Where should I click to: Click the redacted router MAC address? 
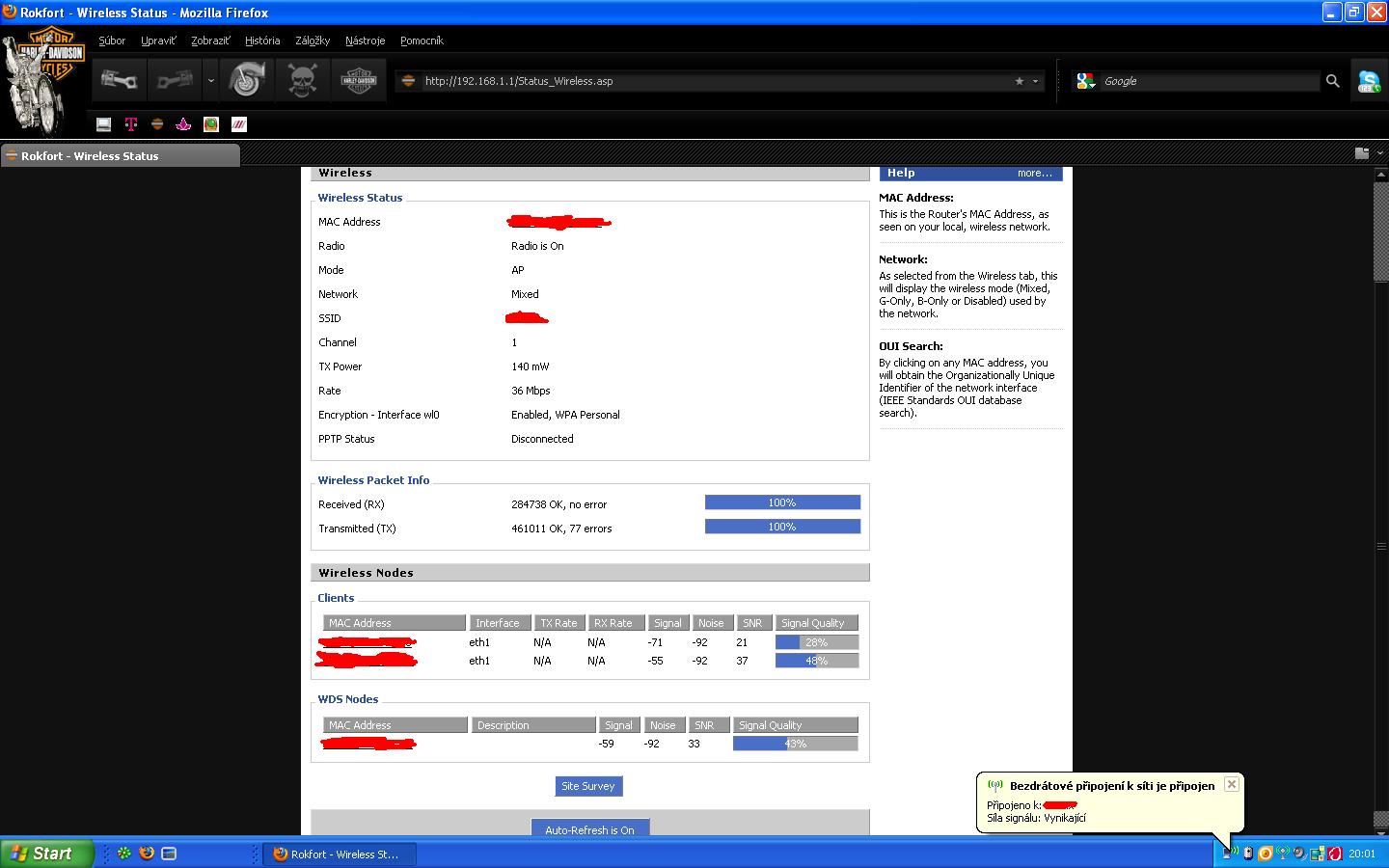pos(559,222)
